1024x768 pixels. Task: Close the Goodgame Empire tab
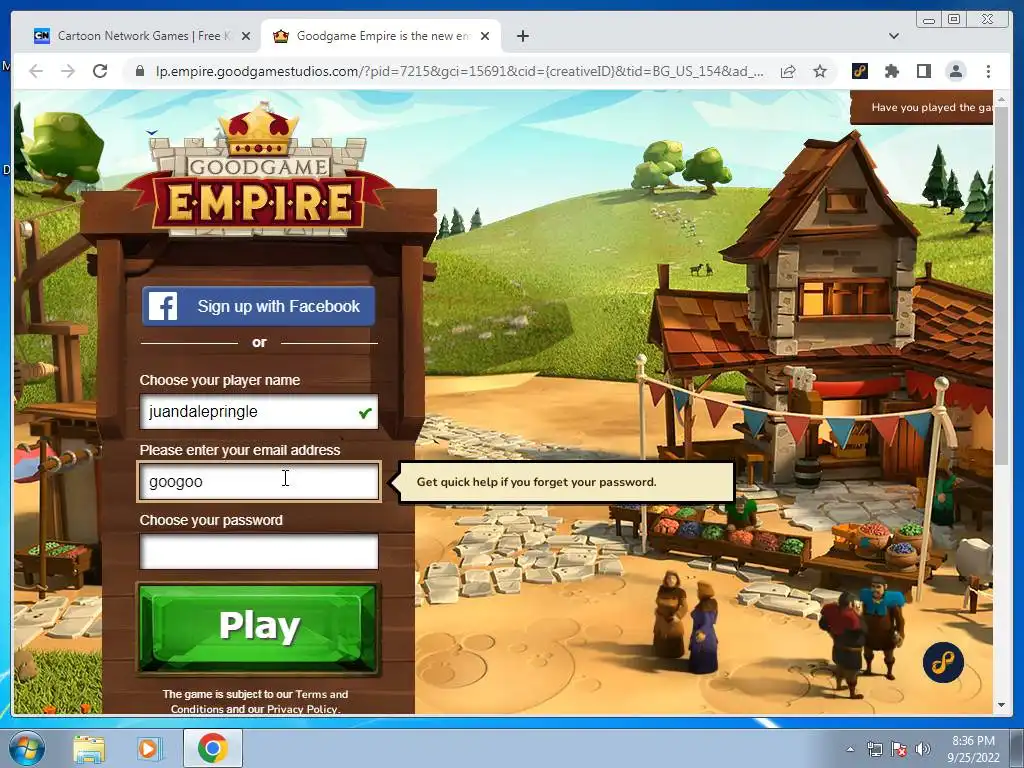[x=485, y=36]
